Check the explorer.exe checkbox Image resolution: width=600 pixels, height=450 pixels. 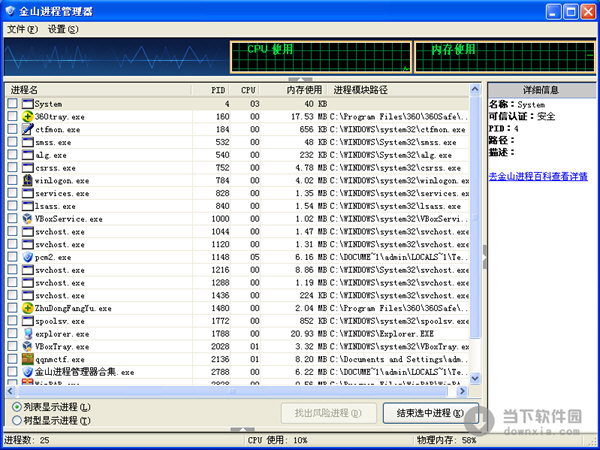point(12,333)
